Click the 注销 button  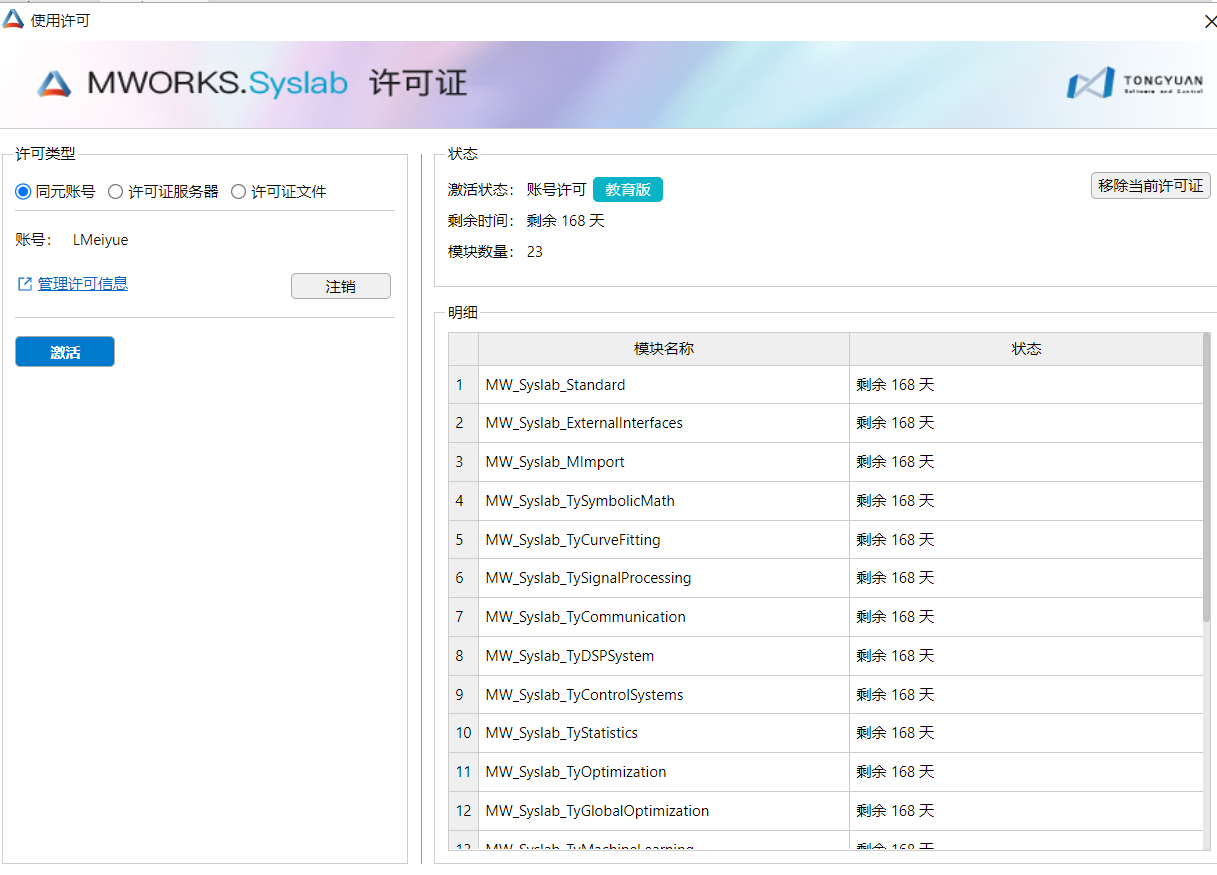[341, 286]
